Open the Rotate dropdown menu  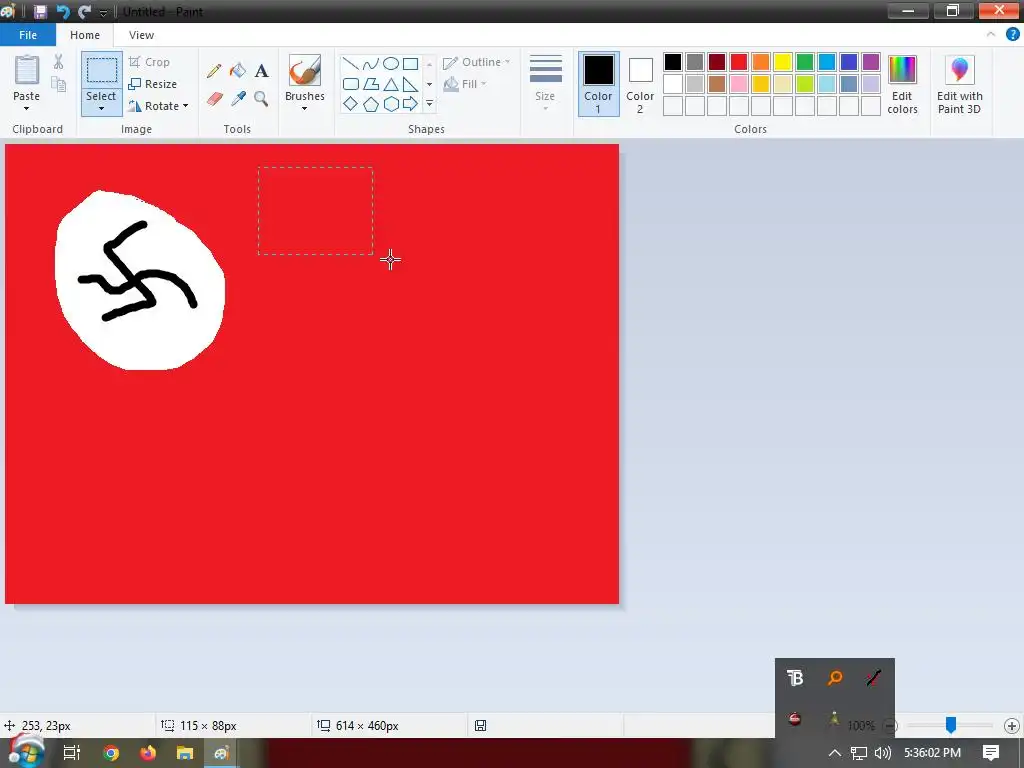coord(185,106)
